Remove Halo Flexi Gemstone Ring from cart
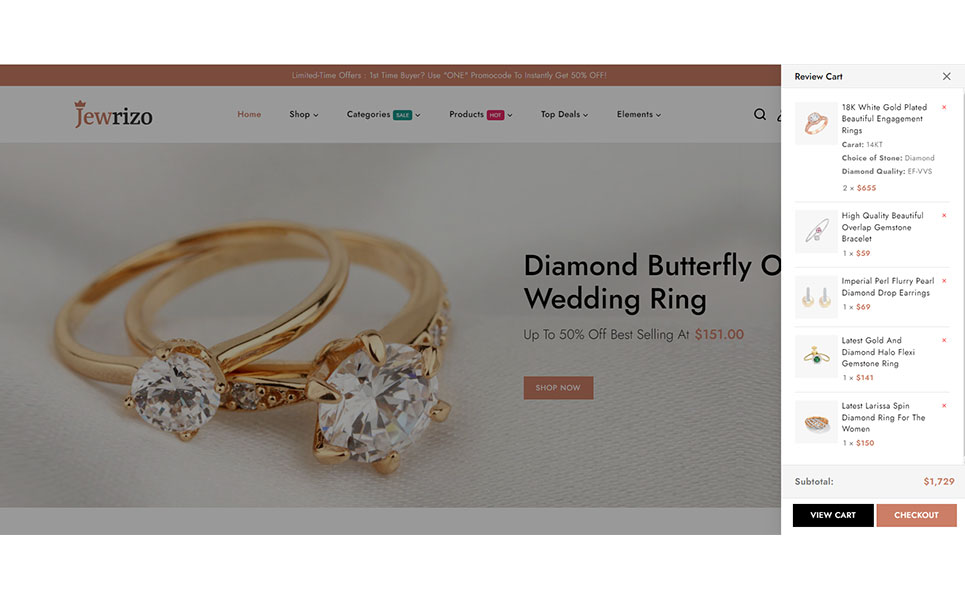This screenshot has height=600, width=965. (x=943, y=340)
